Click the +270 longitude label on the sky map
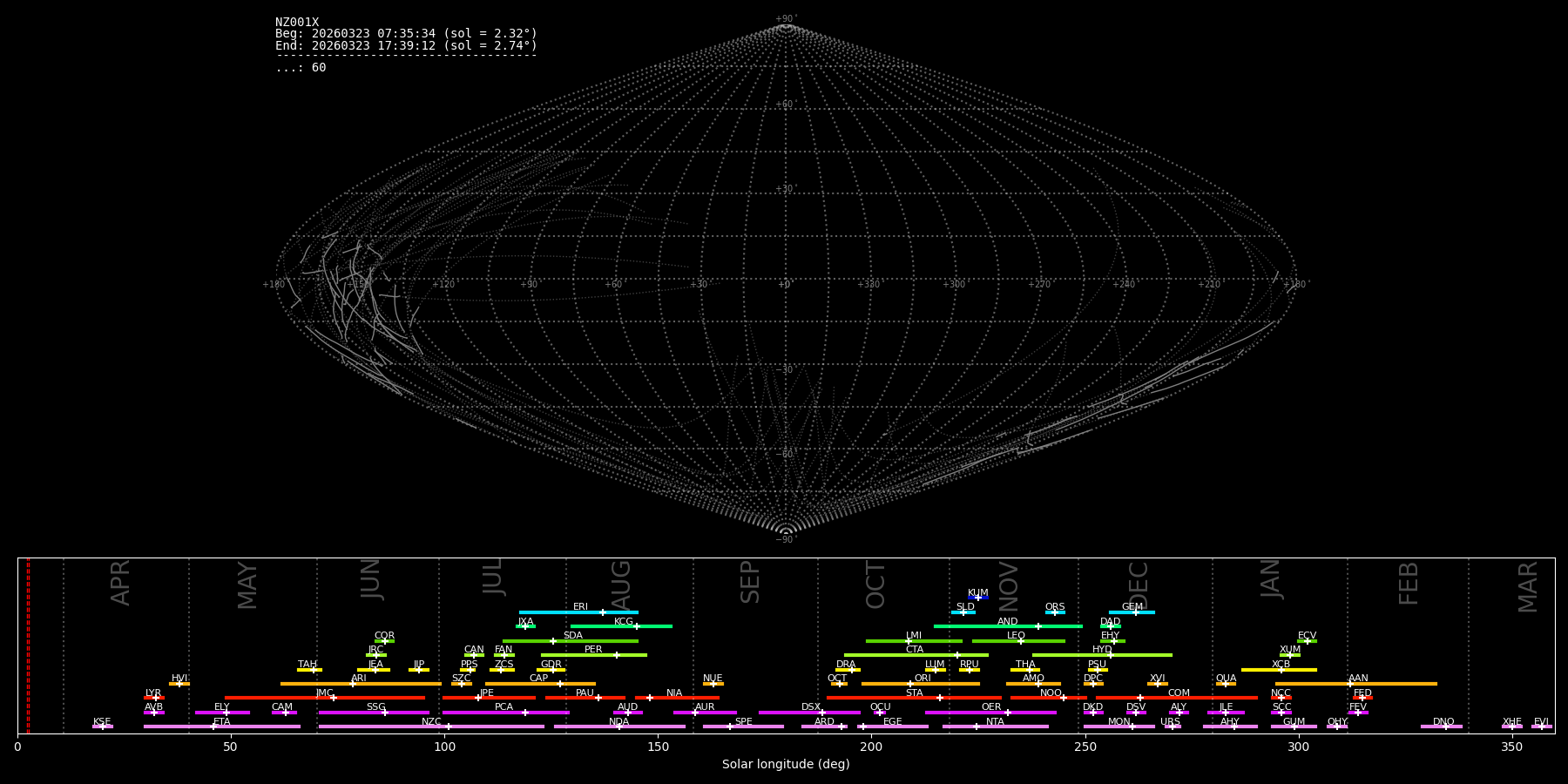 click(x=1039, y=284)
